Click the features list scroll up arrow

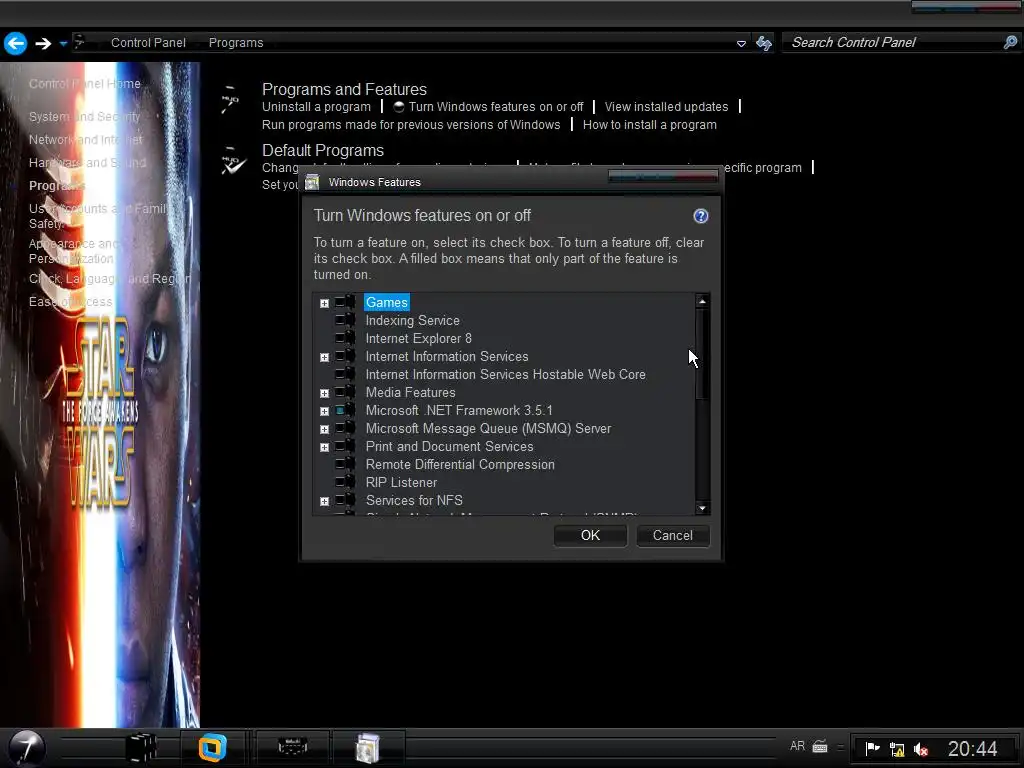(702, 301)
